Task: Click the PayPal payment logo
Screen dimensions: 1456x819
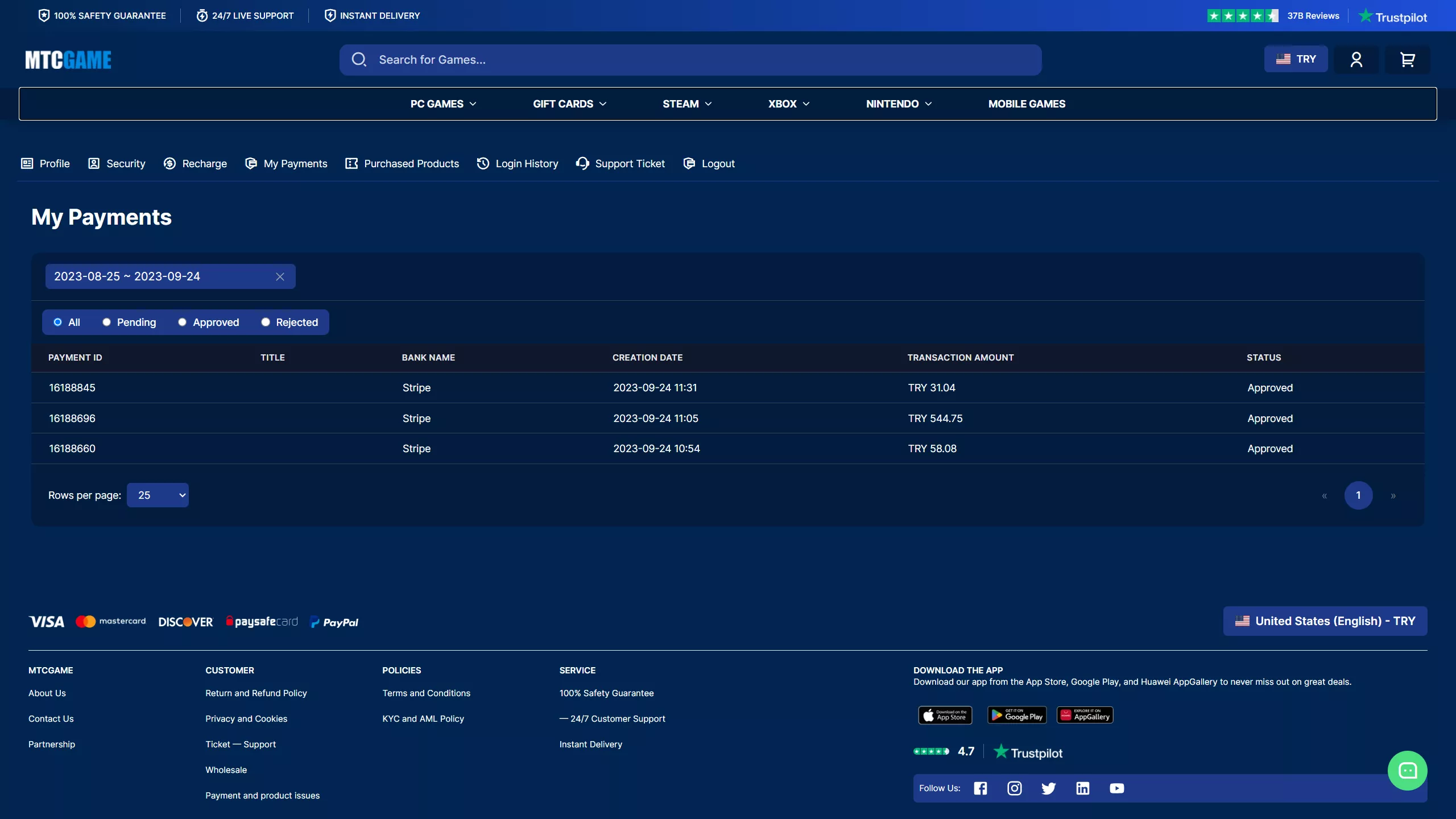Action: (334, 622)
